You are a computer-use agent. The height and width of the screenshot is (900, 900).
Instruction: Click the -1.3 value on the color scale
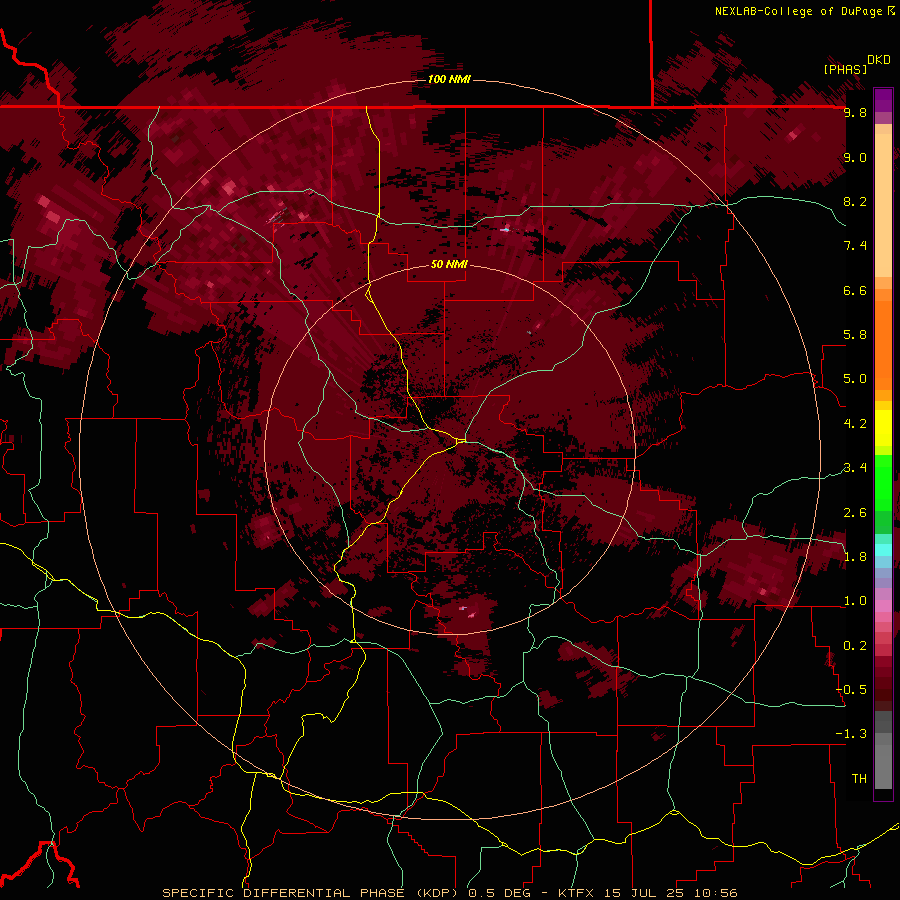(x=852, y=734)
